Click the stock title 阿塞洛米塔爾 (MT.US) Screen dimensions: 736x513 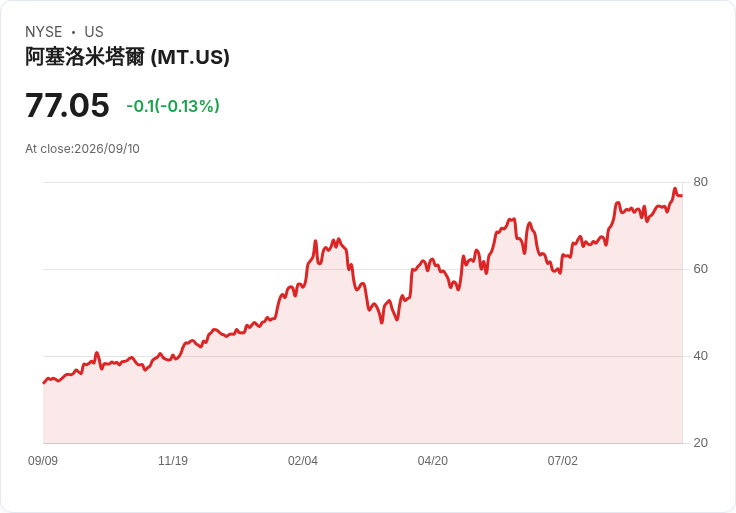(127, 57)
